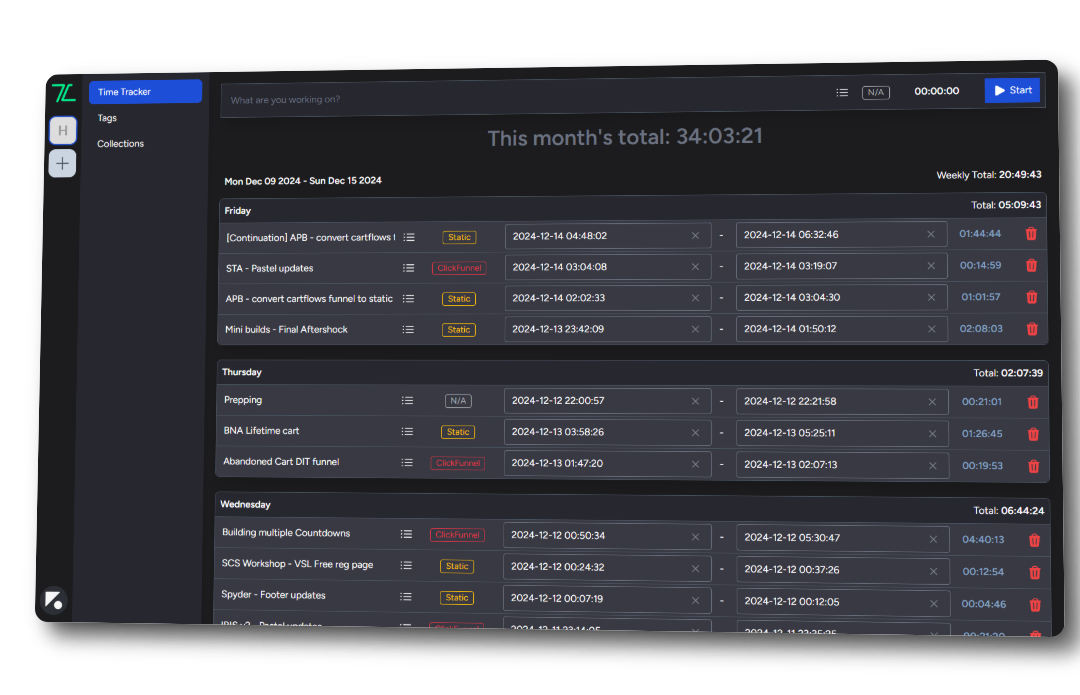Add a new workspace with the plus icon
Viewport: 1080px width, 695px height.
tap(63, 163)
